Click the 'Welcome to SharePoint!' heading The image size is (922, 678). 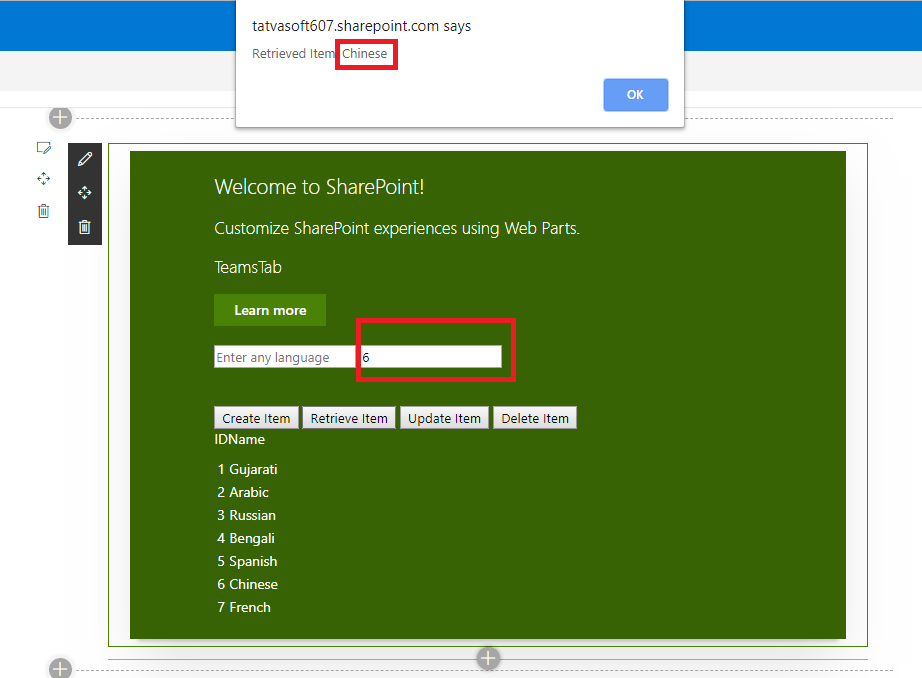(x=319, y=187)
